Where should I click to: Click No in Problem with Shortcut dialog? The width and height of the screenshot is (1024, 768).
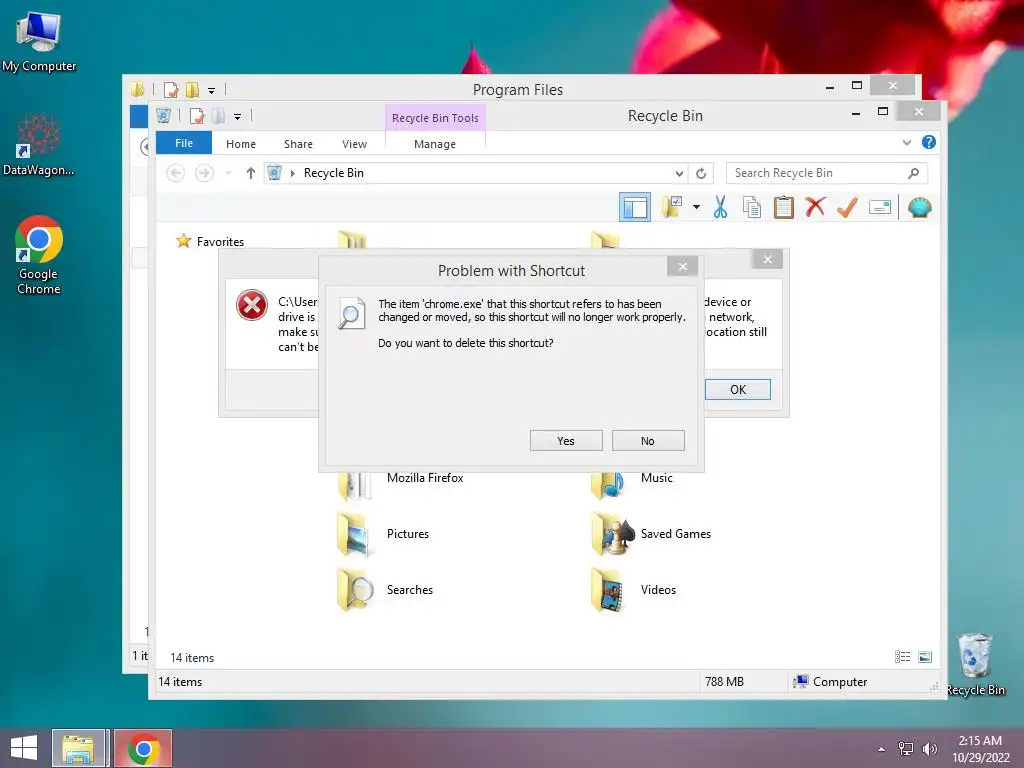[648, 441]
